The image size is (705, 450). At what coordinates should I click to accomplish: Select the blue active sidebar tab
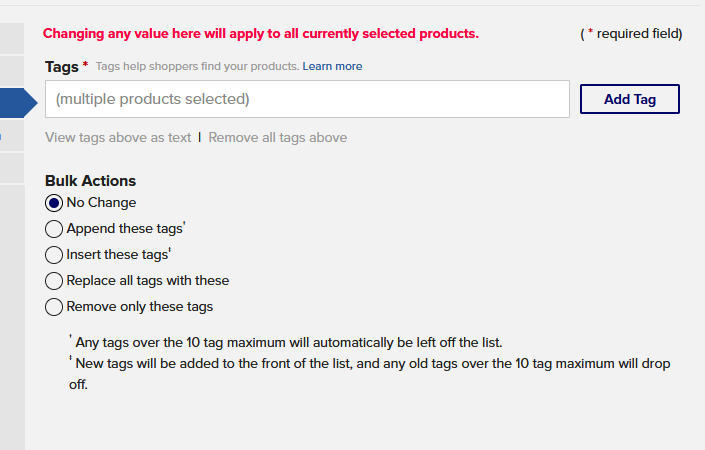coord(12,103)
